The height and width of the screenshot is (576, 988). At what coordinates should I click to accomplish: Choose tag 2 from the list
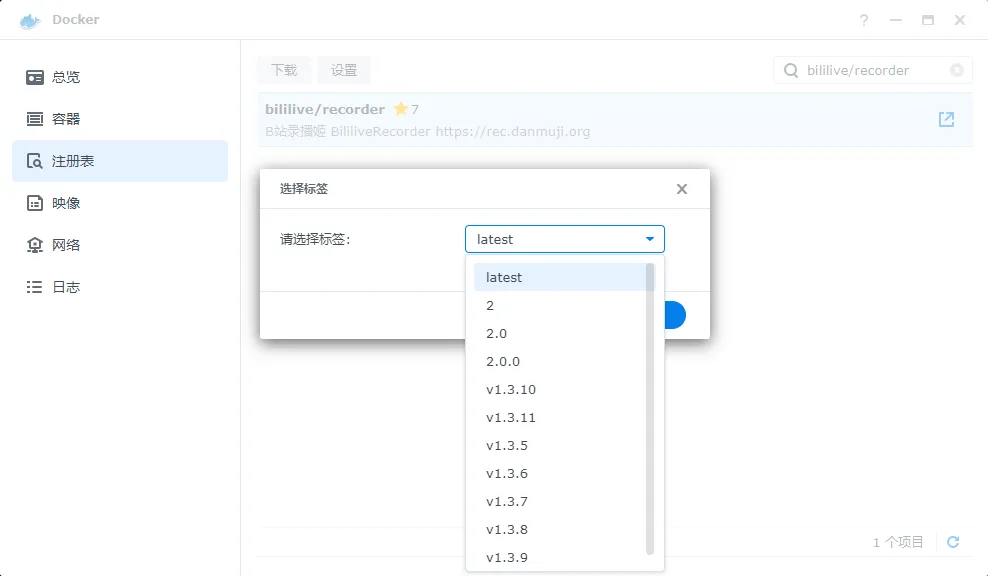[560, 306]
